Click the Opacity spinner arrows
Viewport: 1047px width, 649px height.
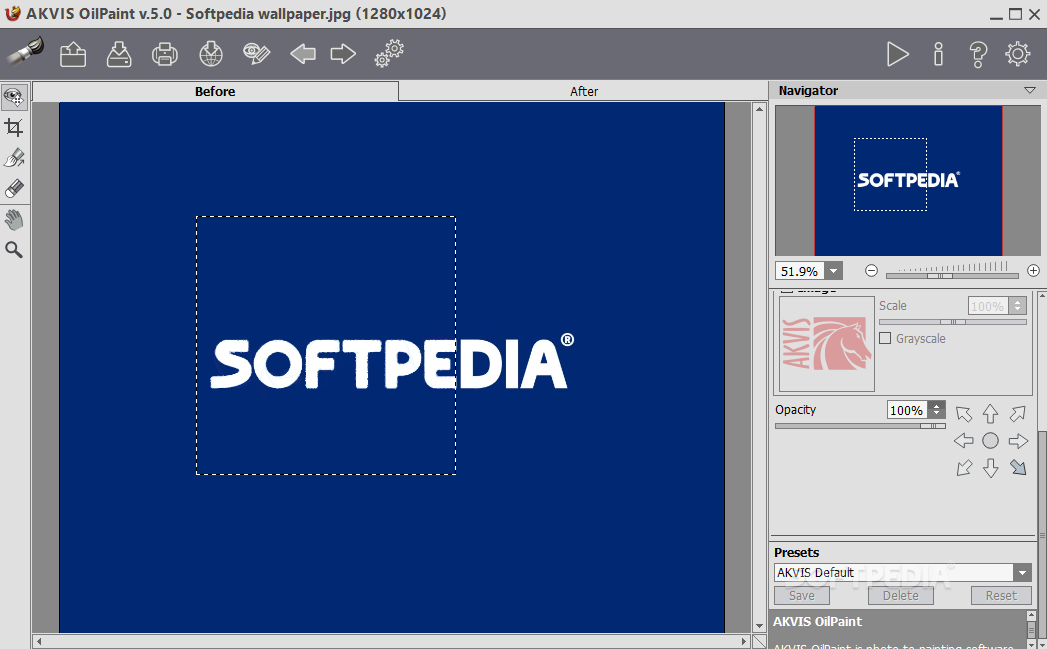(937, 410)
